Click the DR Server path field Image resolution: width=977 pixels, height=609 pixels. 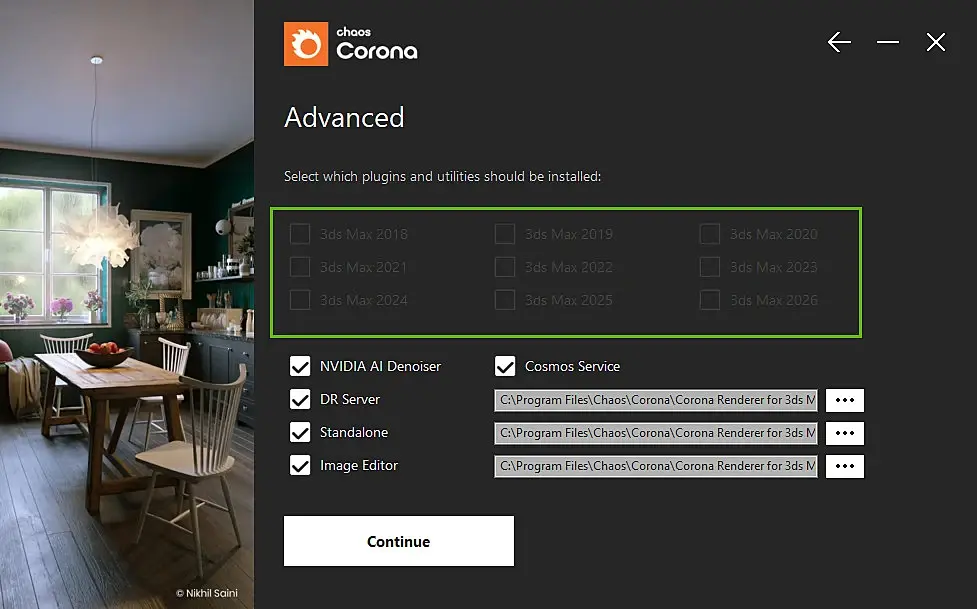coord(655,400)
